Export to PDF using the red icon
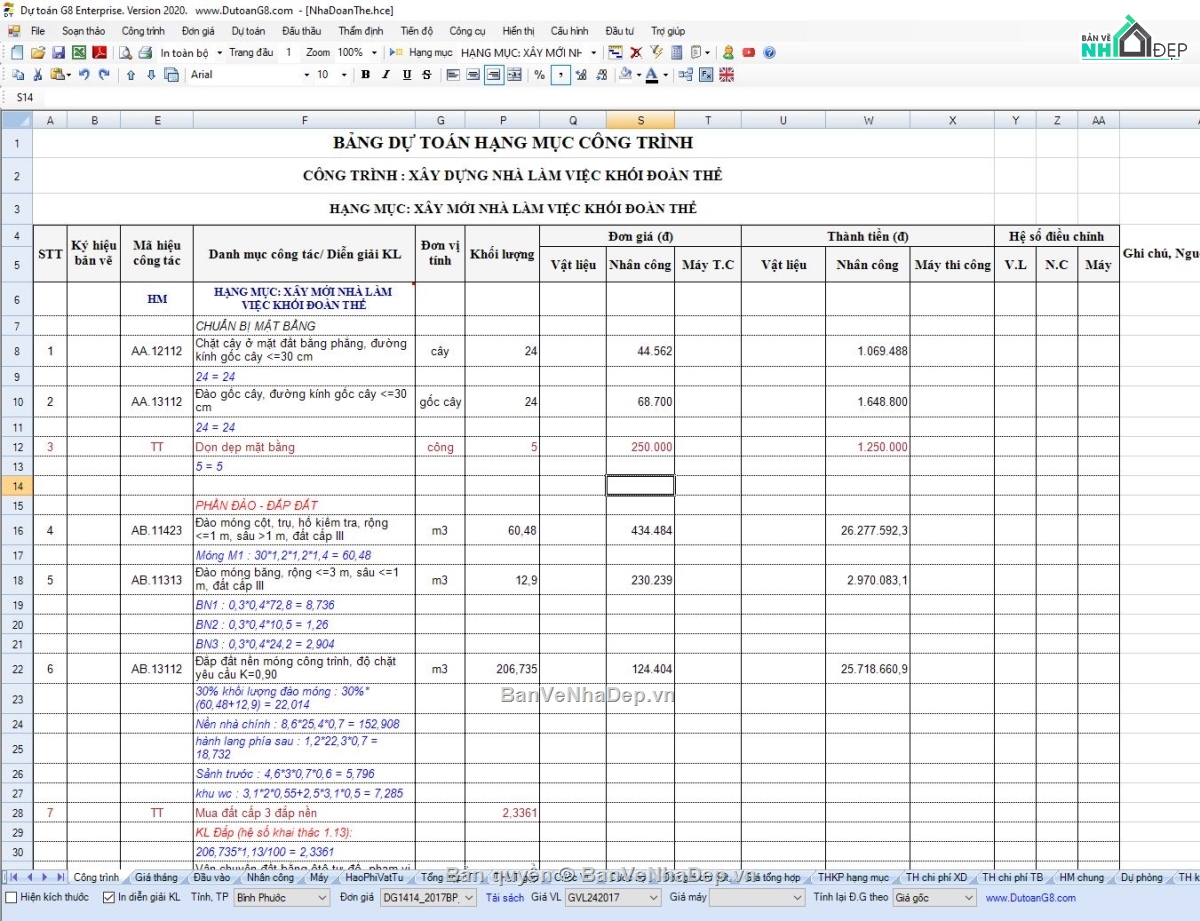The height and width of the screenshot is (921, 1200). [99, 52]
